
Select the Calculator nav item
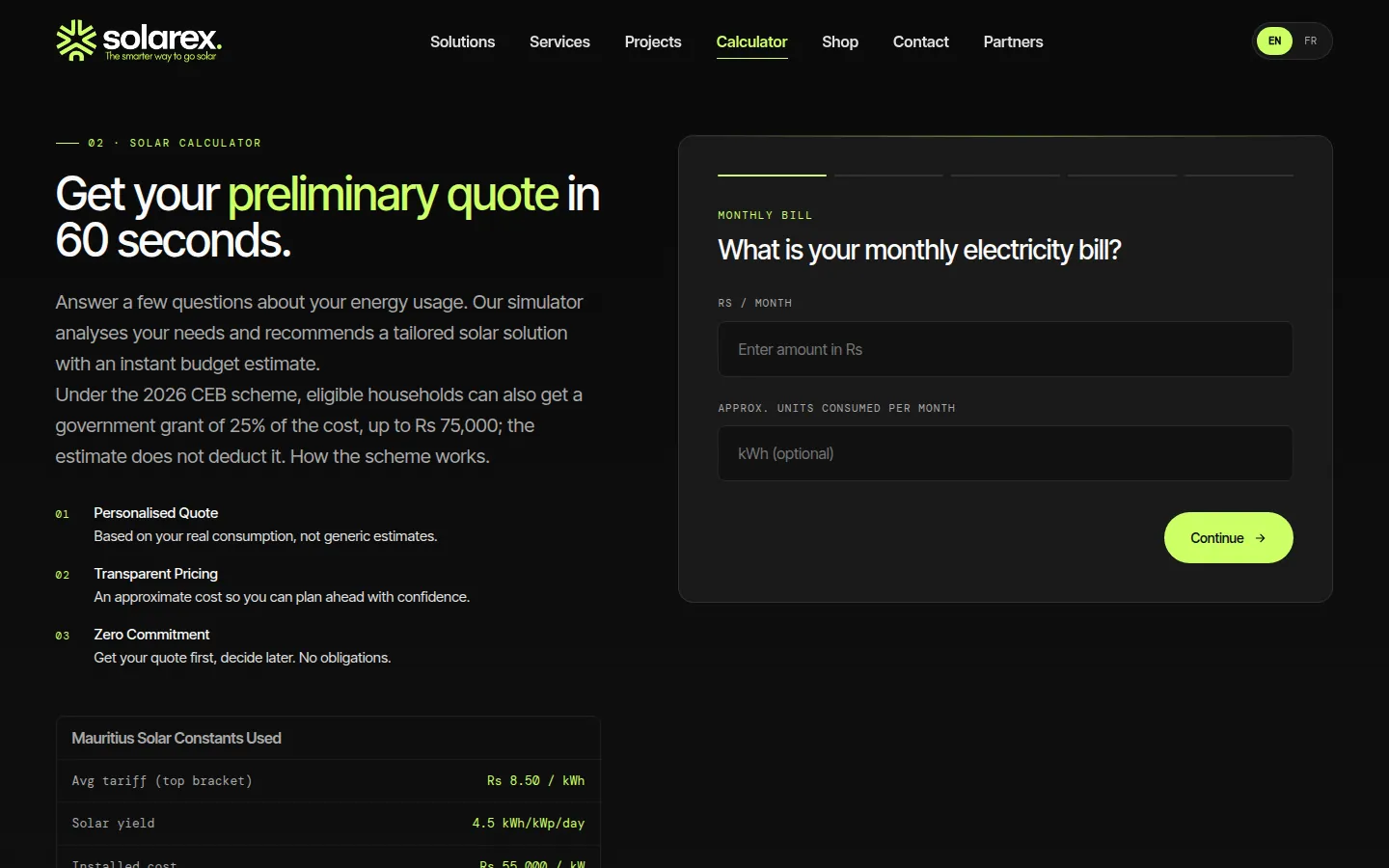point(751,41)
